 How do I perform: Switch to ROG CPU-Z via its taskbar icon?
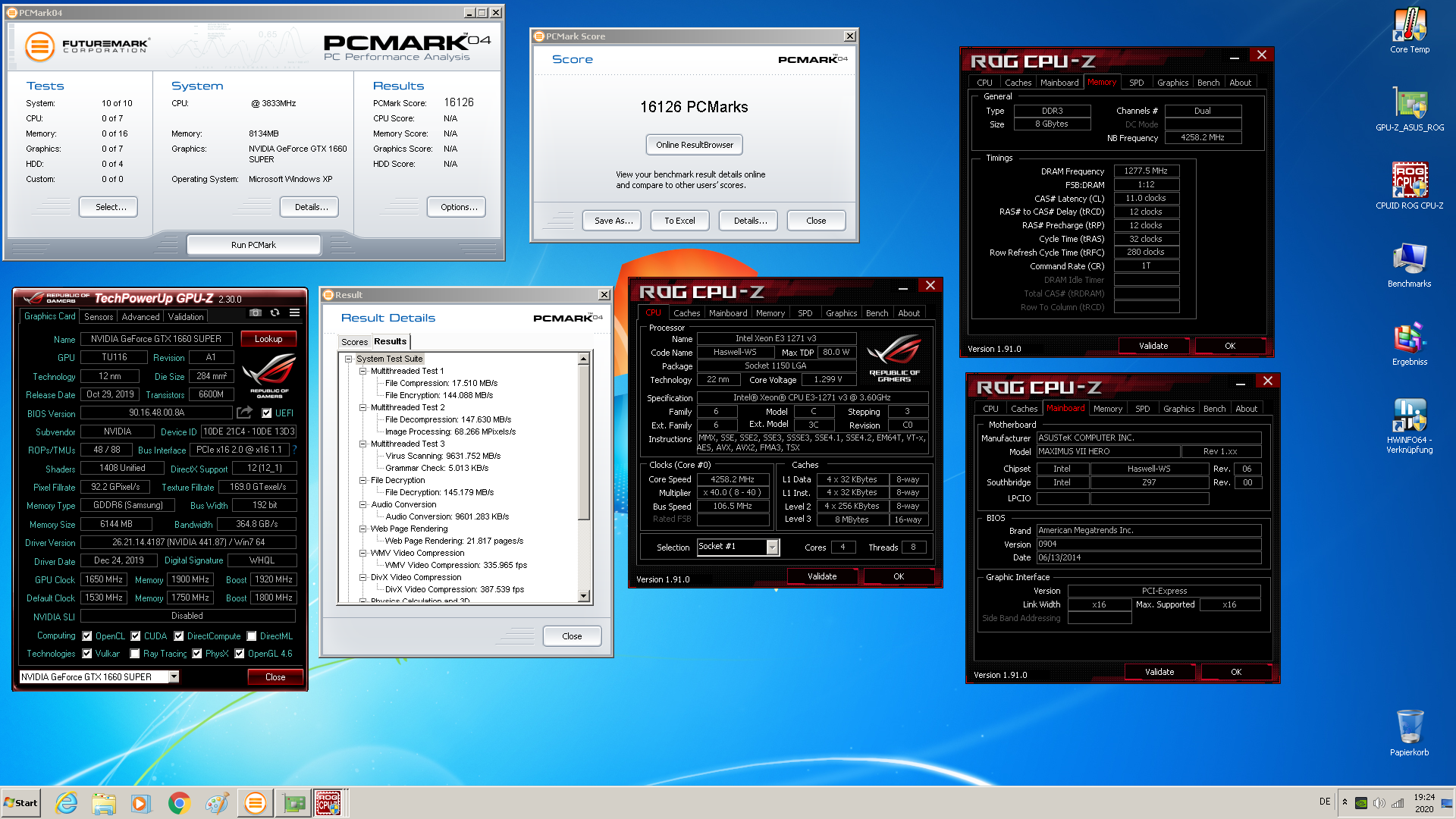330,803
